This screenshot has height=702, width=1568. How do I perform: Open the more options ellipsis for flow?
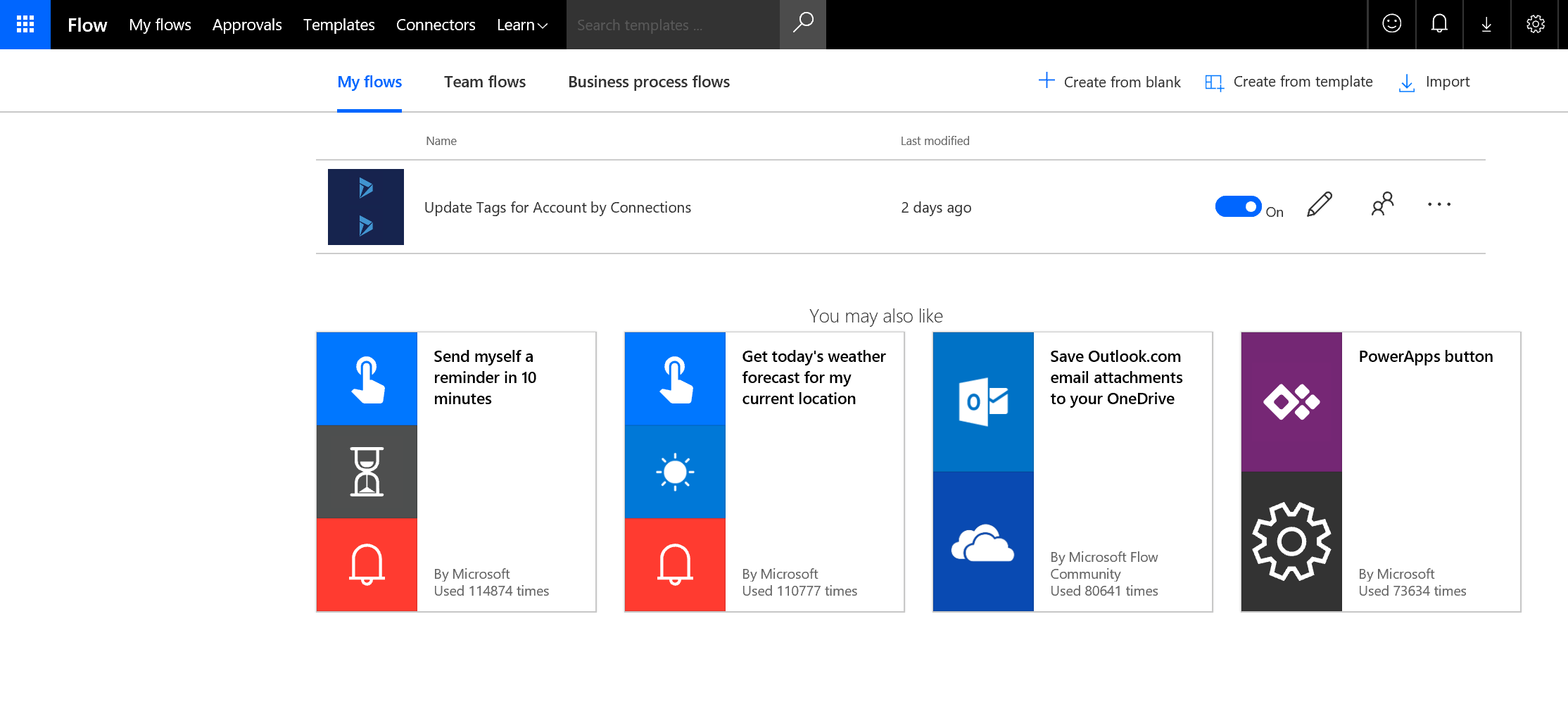1439,205
